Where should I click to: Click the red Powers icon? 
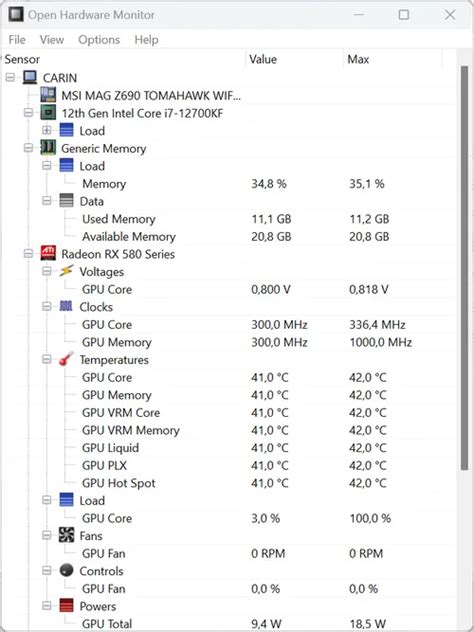67,606
